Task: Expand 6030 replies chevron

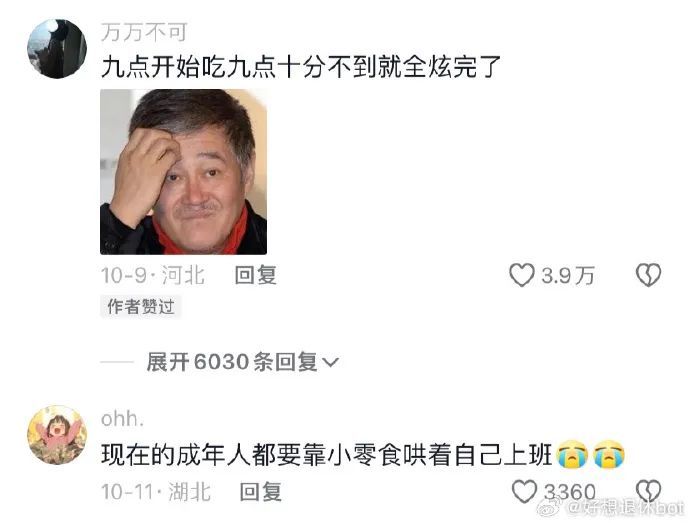Action: pos(330,362)
